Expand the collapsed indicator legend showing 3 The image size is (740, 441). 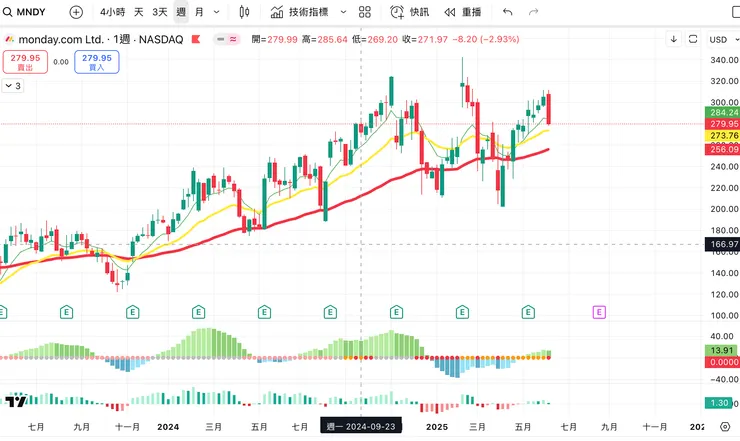click(x=13, y=86)
